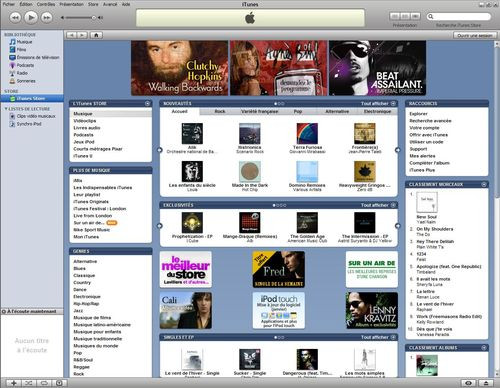The width and height of the screenshot is (500, 388).
Task: Go to store home via house icon
Action: click(96, 35)
